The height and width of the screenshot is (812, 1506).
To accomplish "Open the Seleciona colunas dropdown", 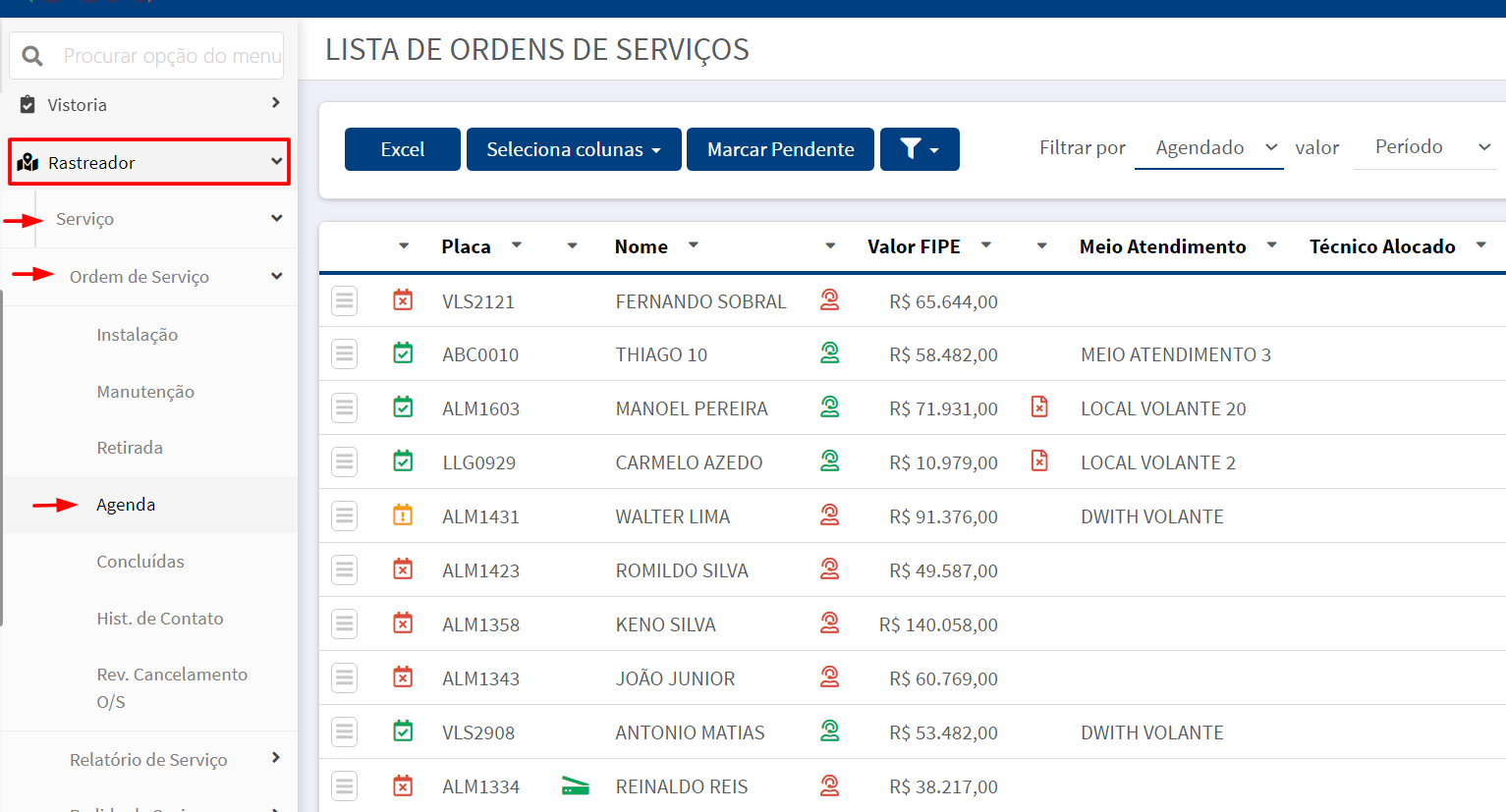I will 574,149.
